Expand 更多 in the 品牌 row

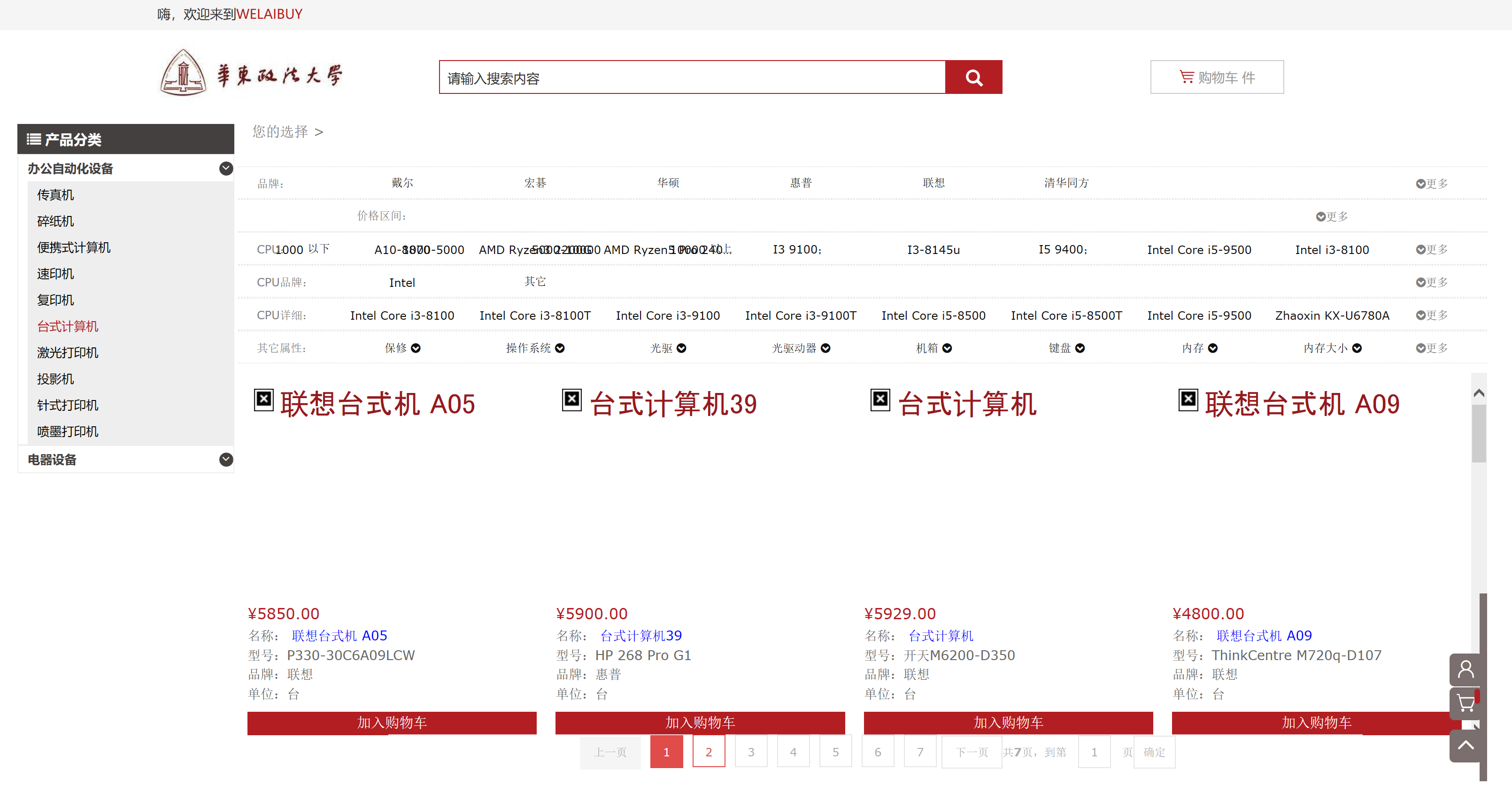[x=1432, y=184]
